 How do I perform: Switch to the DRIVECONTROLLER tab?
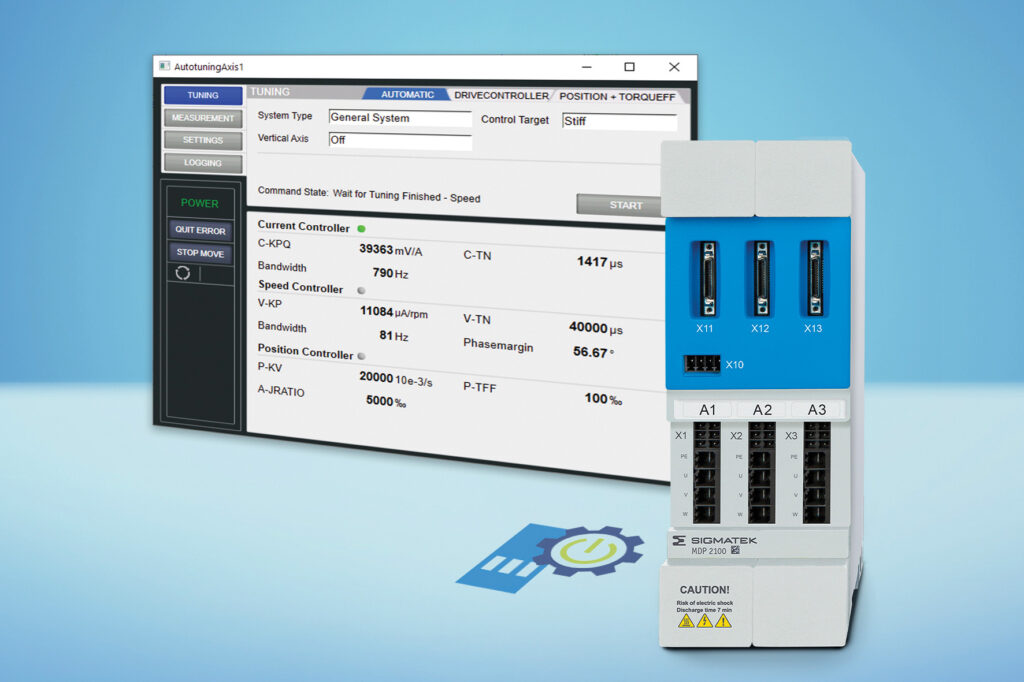pyautogui.click(x=501, y=96)
